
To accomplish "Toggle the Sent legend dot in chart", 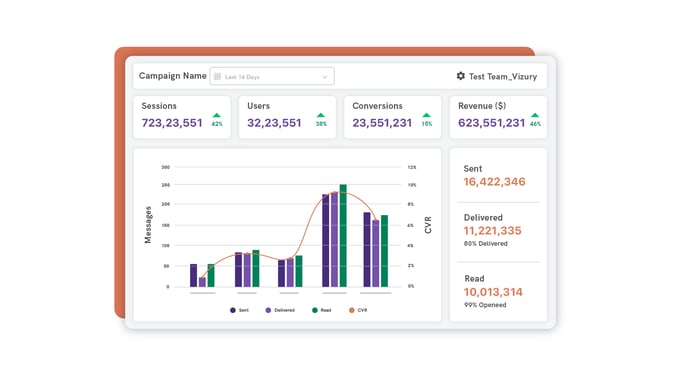I will pos(233,310).
